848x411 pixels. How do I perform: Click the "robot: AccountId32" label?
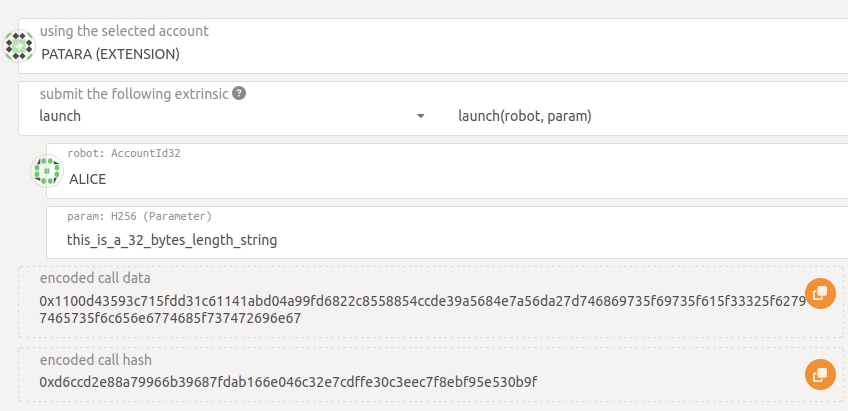click(x=123, y=154)
